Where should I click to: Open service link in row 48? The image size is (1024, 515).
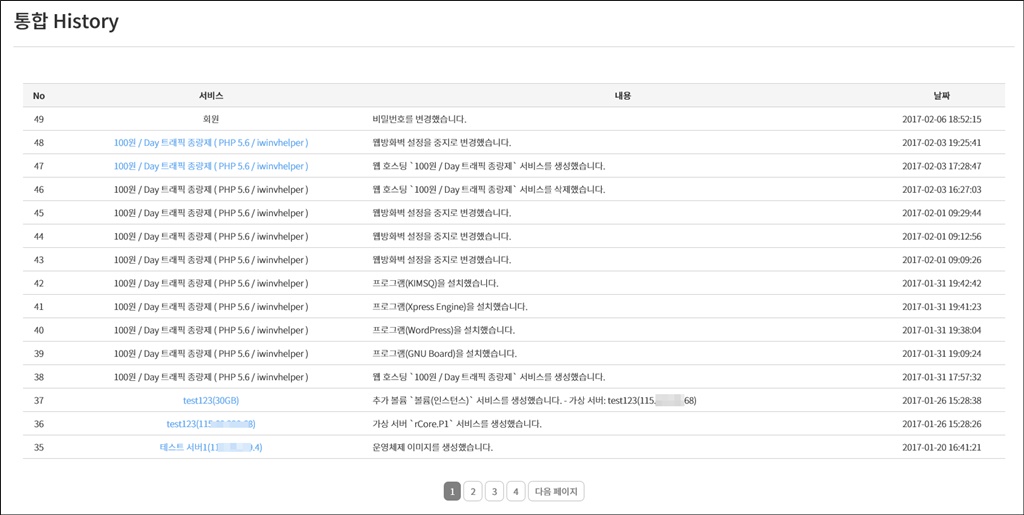[211, 142]
